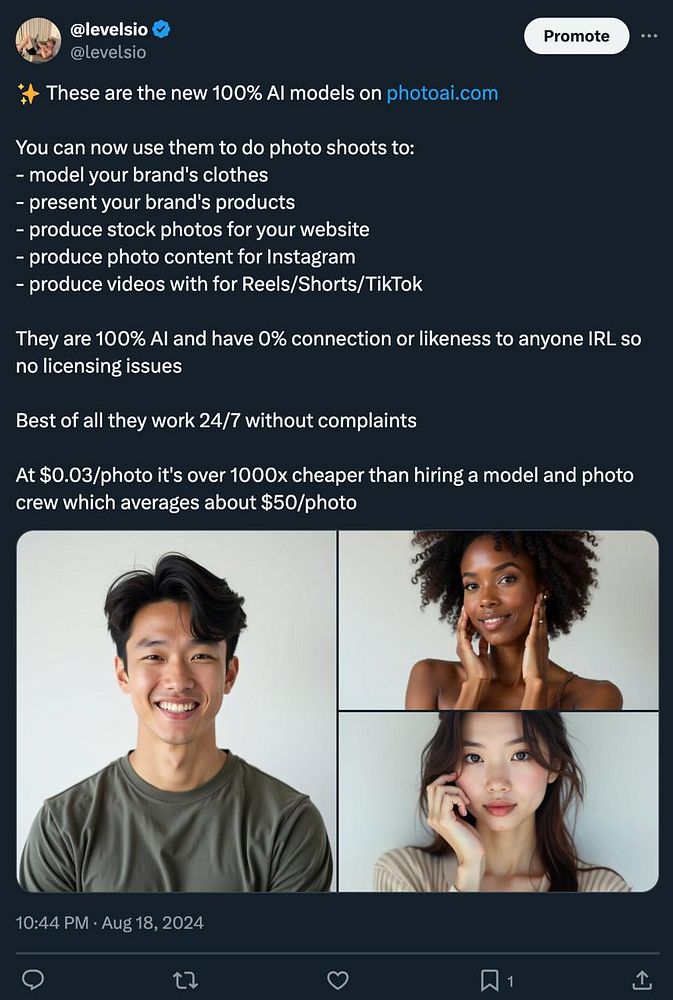Click the 10:44 PM Aug 18, 2024 timestamp
The width and height of the screenshot is (673, 1000).
[x=110, y=923]
